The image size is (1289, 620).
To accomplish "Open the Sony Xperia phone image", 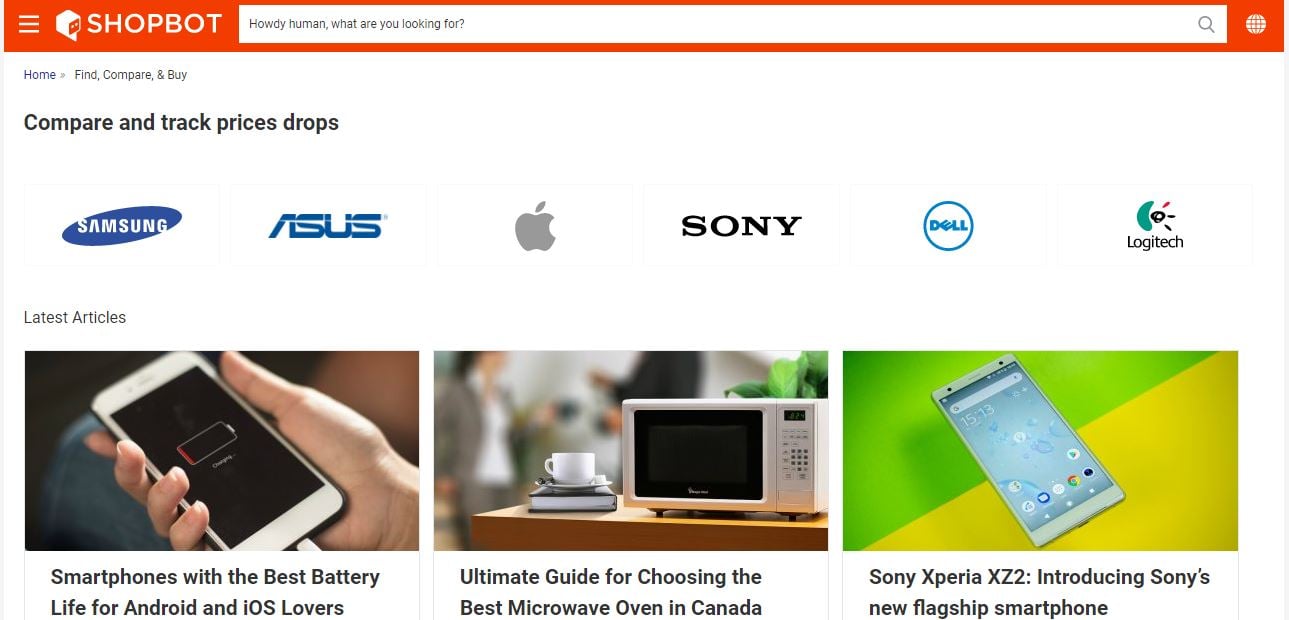I will pyautogui.click(x=1040, y=450).
